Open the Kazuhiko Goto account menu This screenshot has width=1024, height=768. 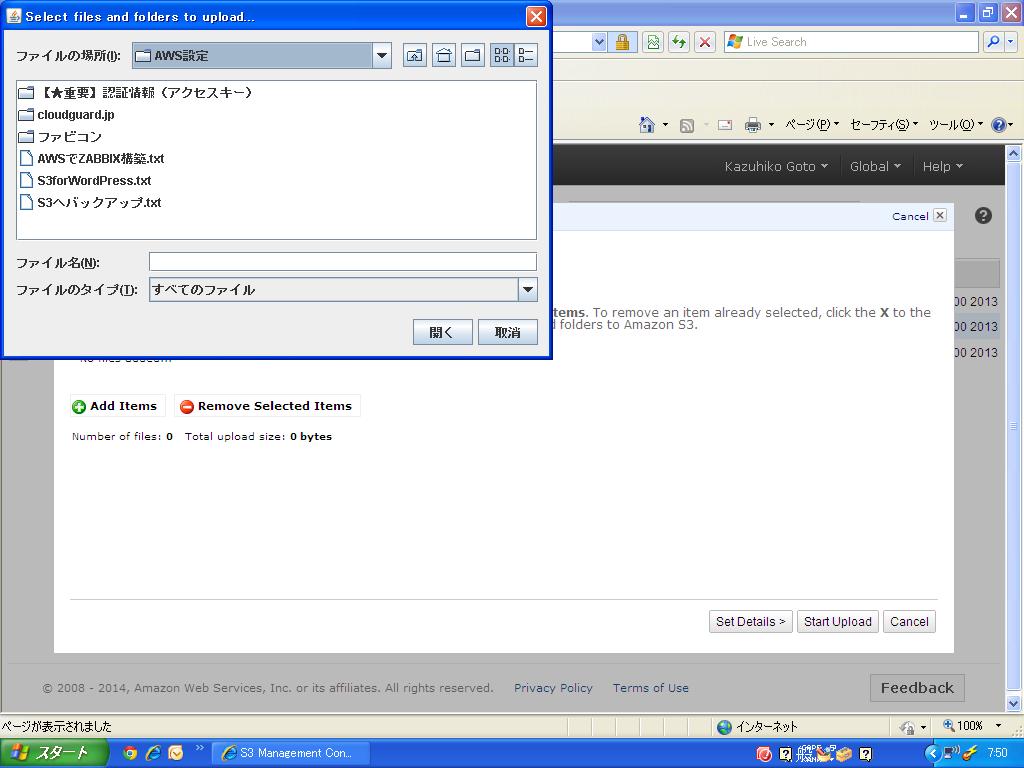pyautogui.click(x=776, y=167)
